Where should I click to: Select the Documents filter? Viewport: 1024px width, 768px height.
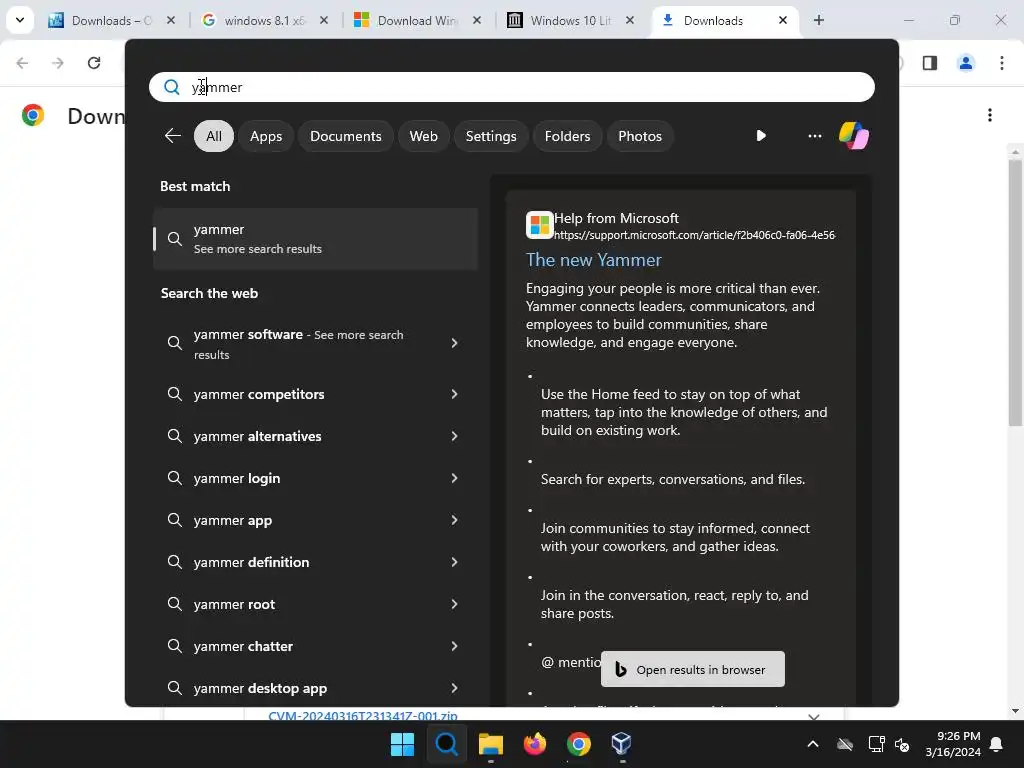coord(345,136)
